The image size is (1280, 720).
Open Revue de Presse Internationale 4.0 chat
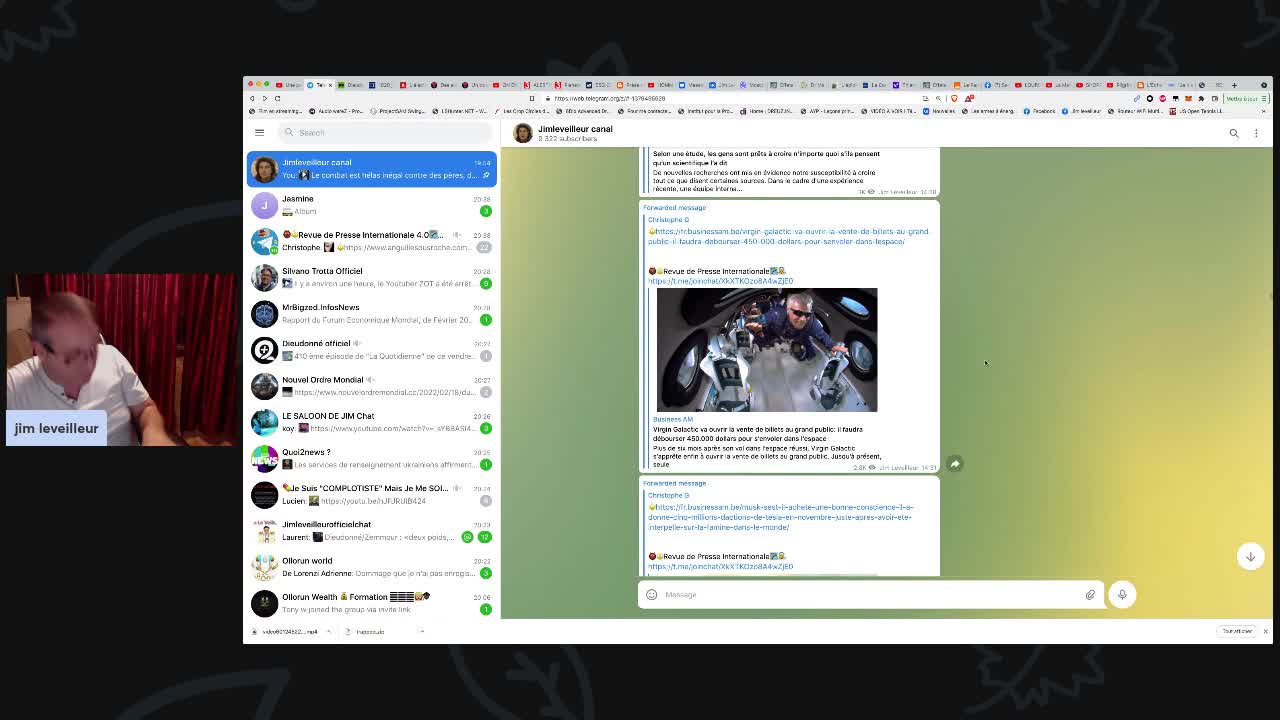[371, 241]
